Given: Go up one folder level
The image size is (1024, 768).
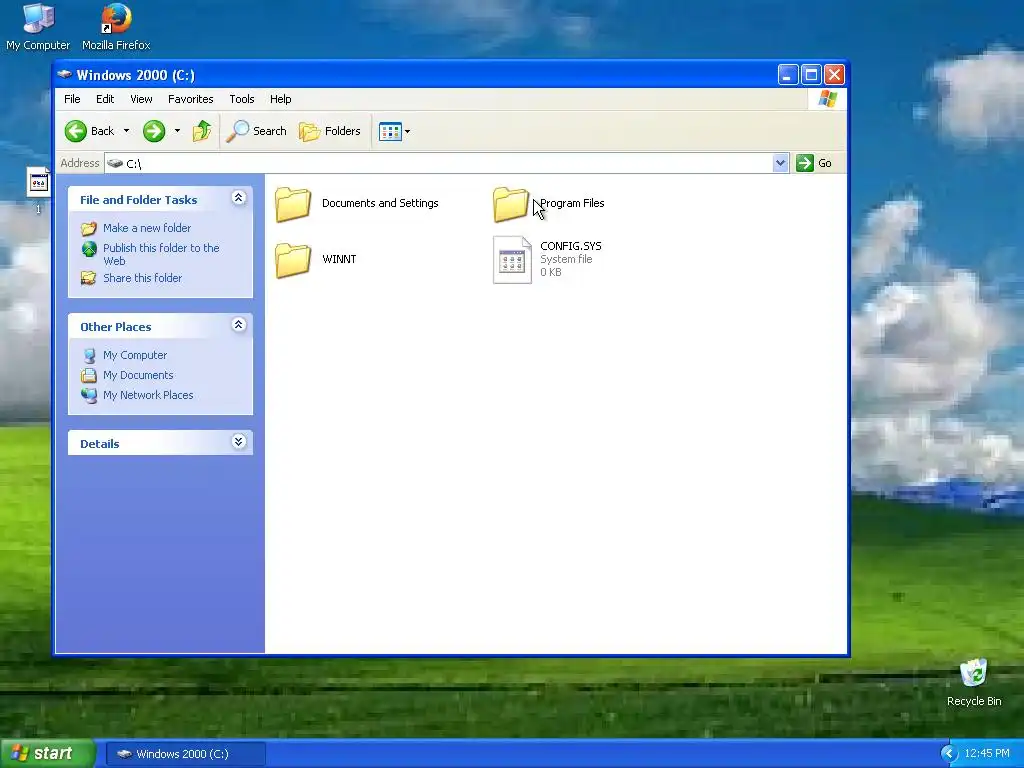Looking at the screenshot, I should tap(202, 131).
